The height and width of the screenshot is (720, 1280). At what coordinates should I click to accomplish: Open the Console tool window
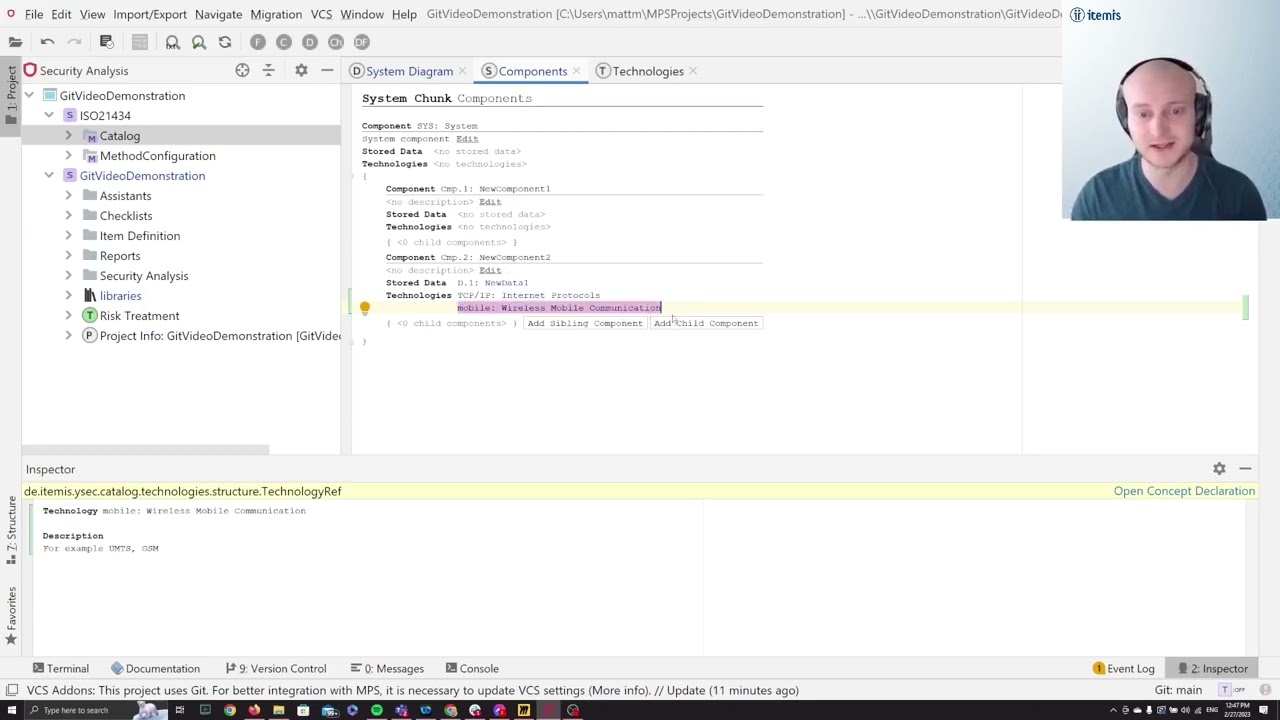click(470, 668)
